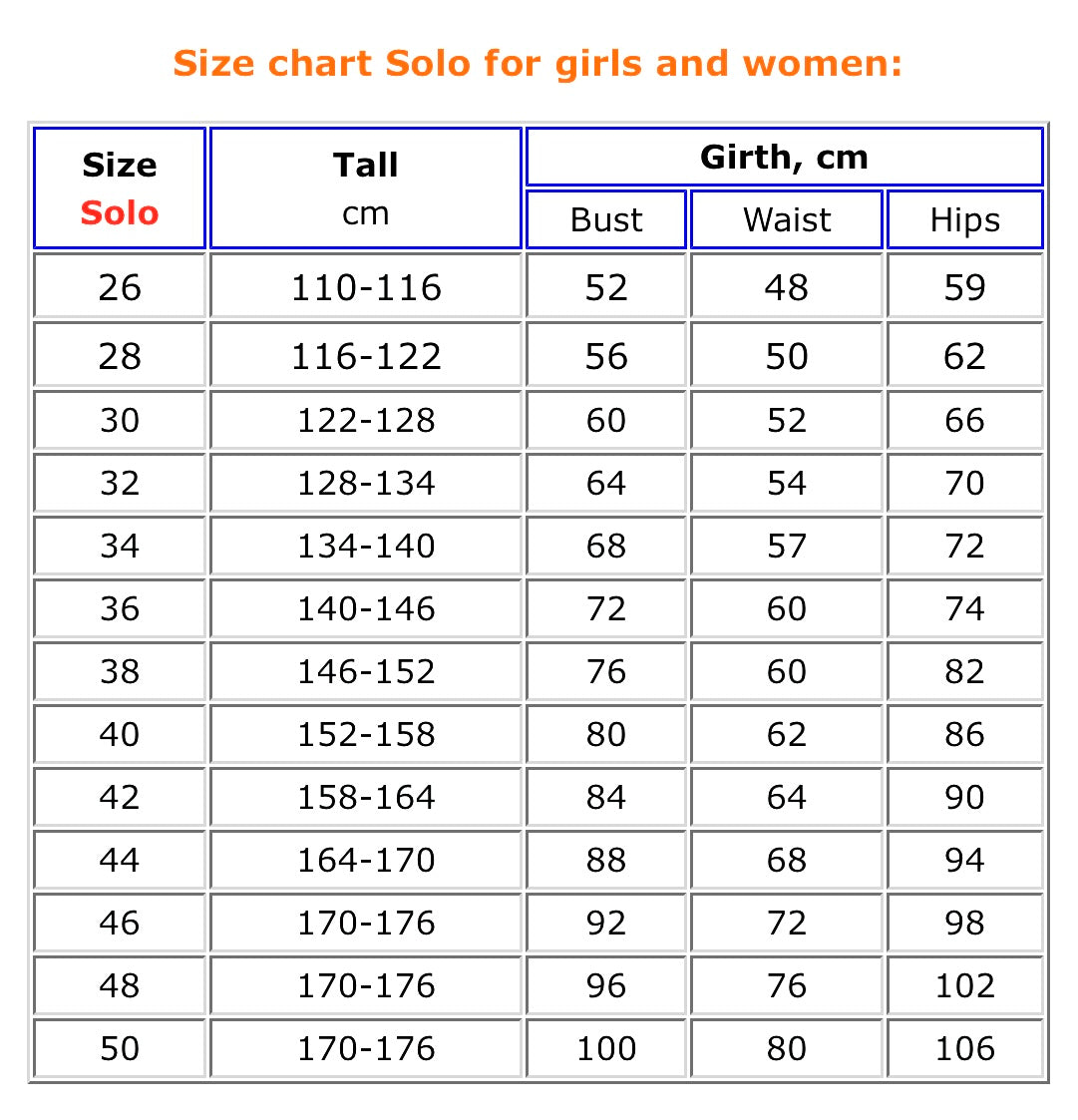Select the Tall cm column header
The width and height of the screenshot is (1078, 1120).
click(366, 188)
